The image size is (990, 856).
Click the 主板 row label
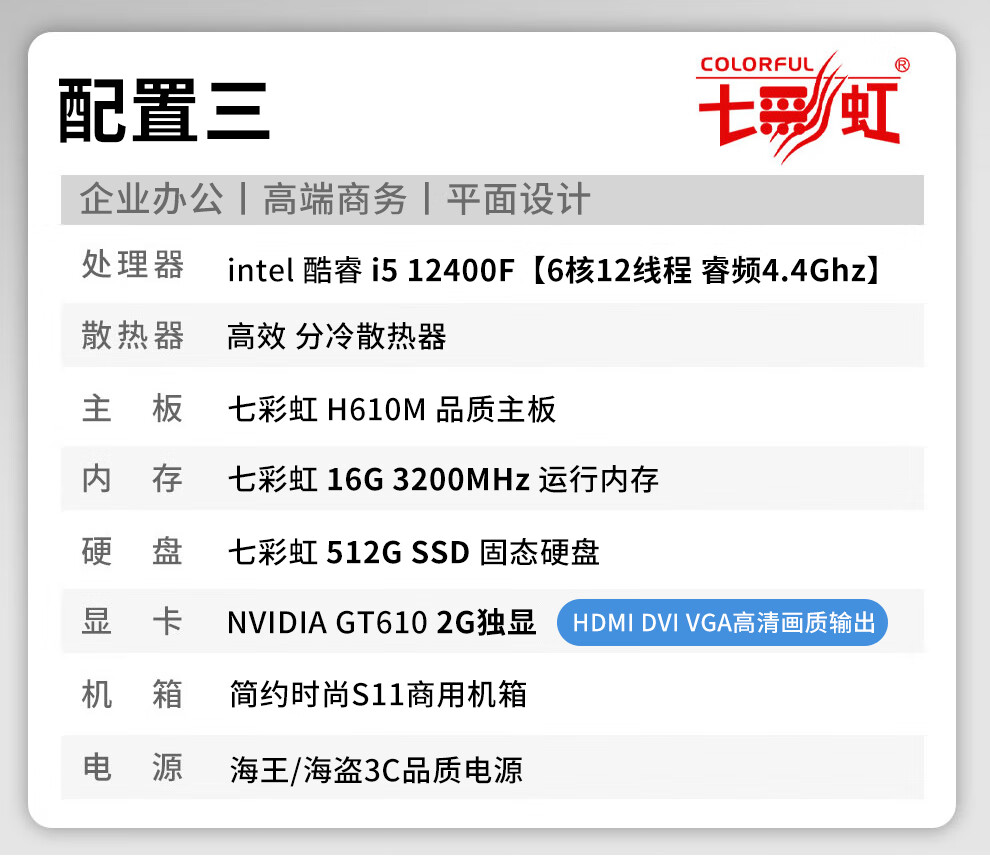coord(133,408)
